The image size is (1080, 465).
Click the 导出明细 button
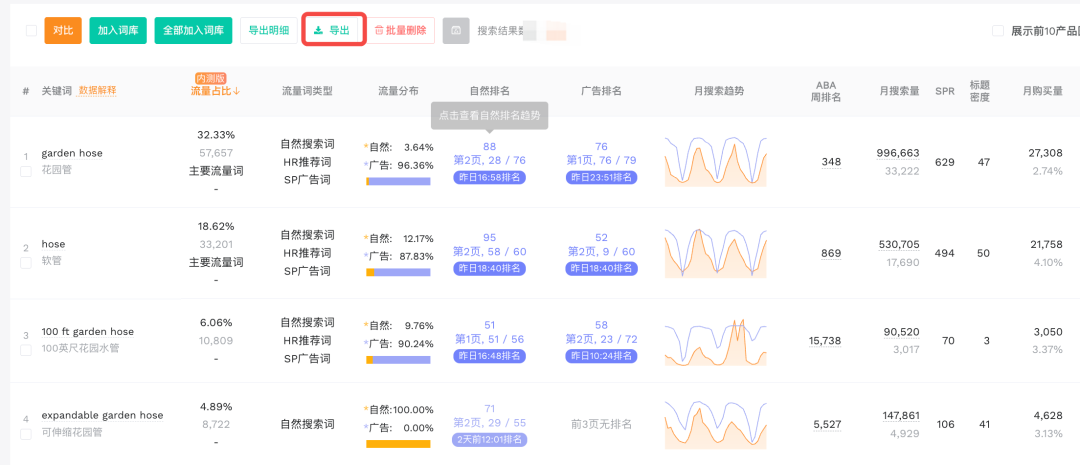(x=269, y=30)
